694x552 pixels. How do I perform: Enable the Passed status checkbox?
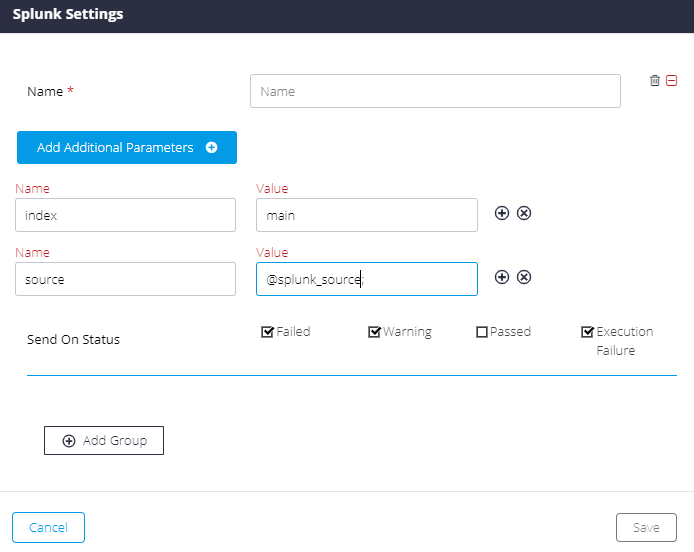point(482,332)
